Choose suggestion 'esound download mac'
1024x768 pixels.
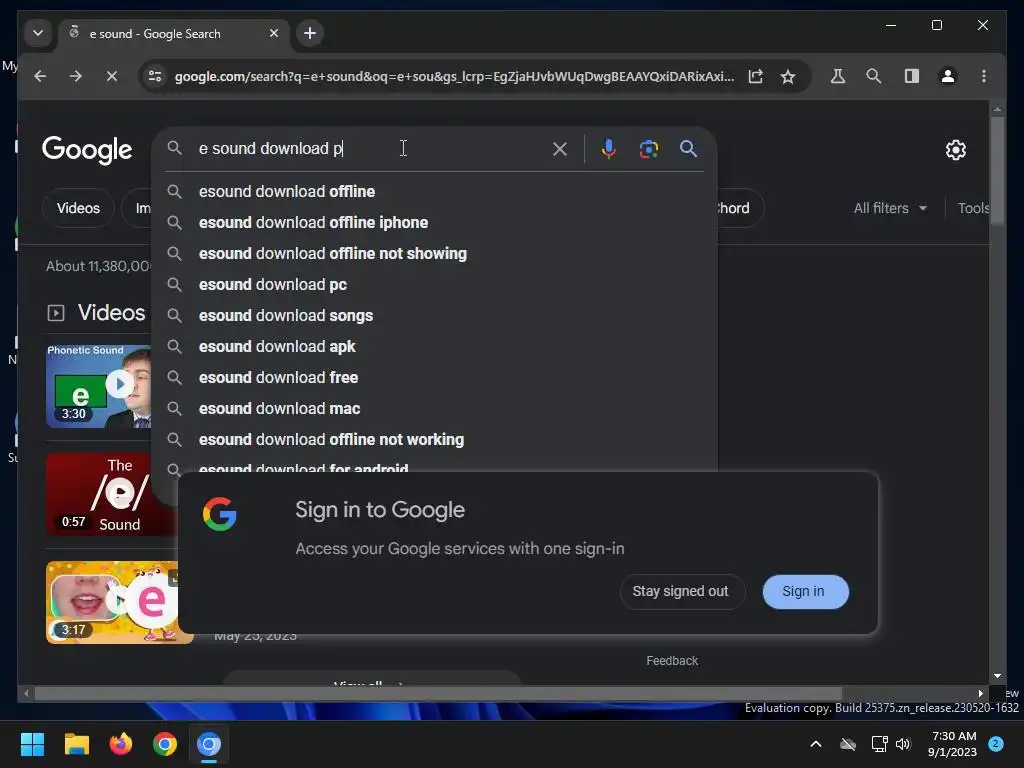(434, 409)
